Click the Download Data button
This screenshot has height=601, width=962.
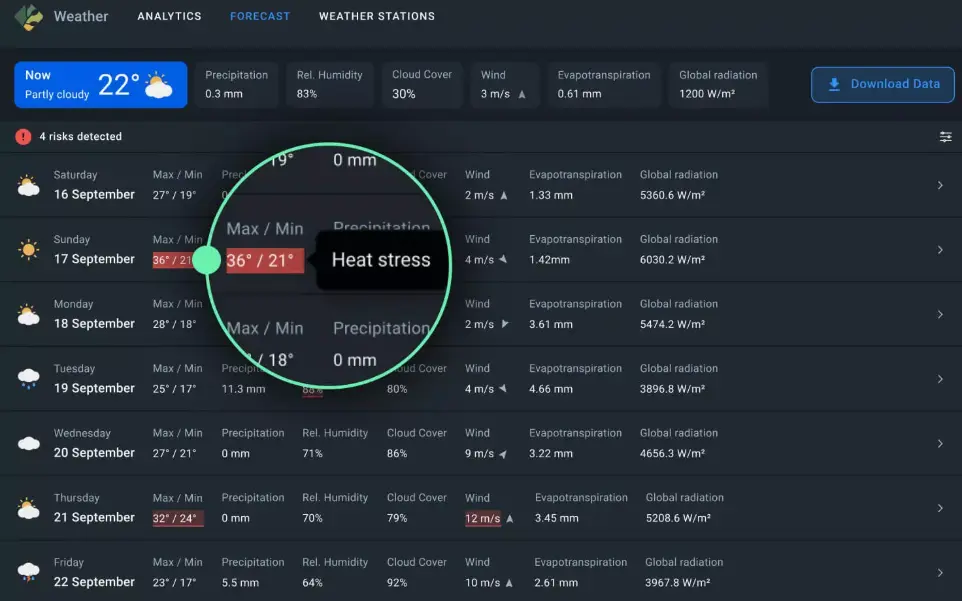883,85
